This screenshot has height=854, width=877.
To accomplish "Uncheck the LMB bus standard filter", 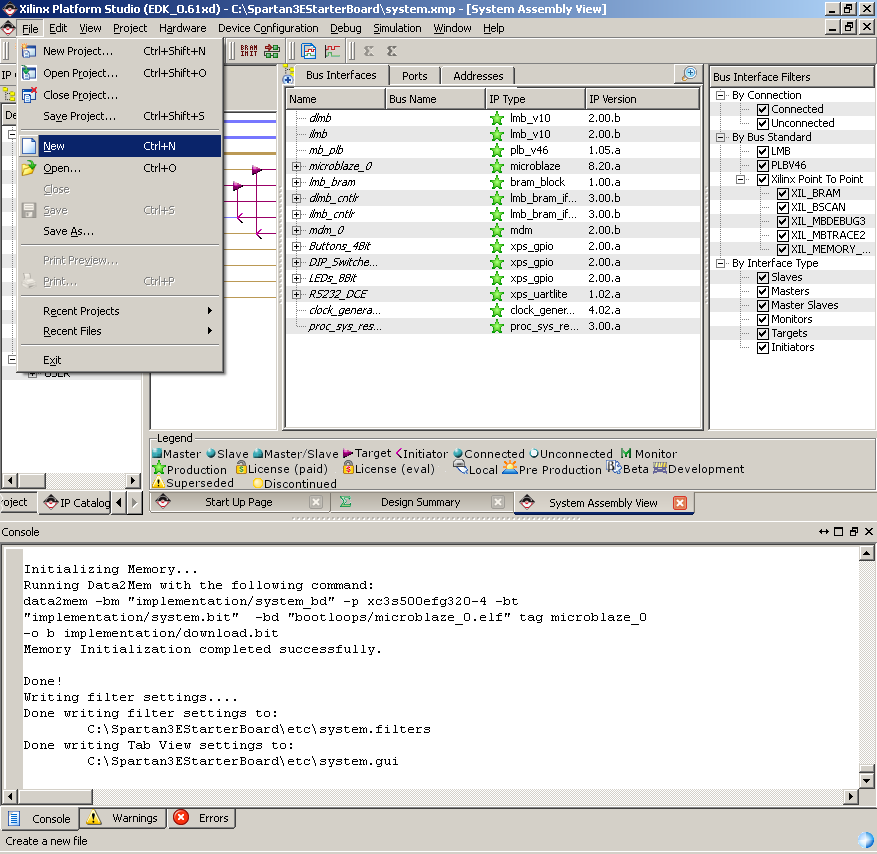I will pos(763,152).
